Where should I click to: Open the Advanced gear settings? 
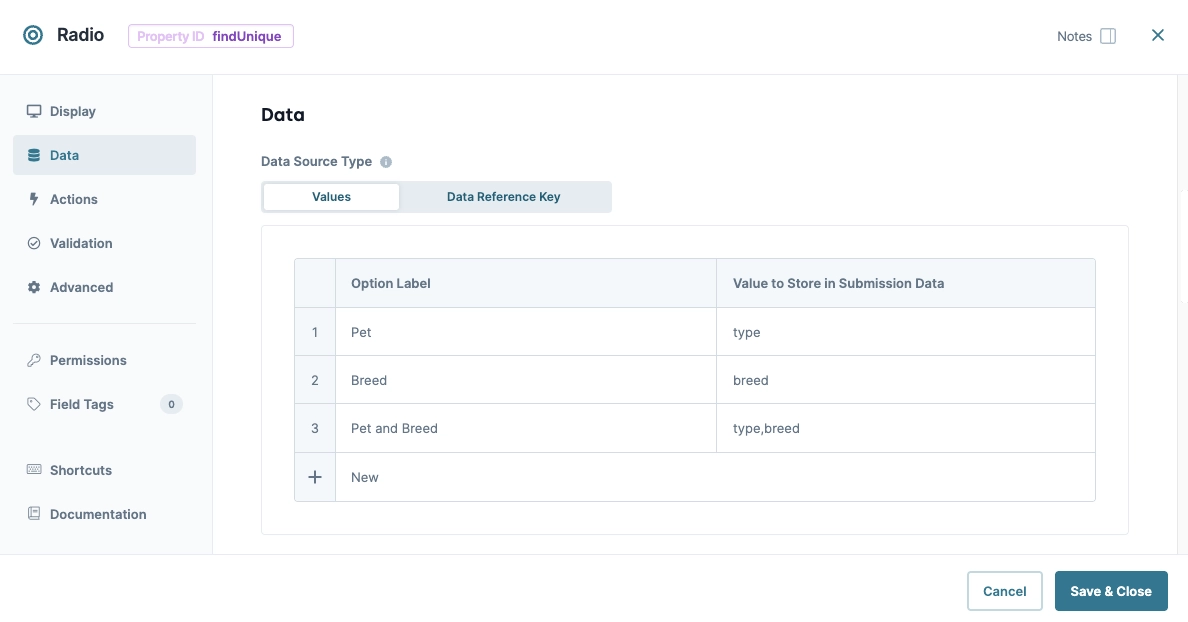(35, 287)
